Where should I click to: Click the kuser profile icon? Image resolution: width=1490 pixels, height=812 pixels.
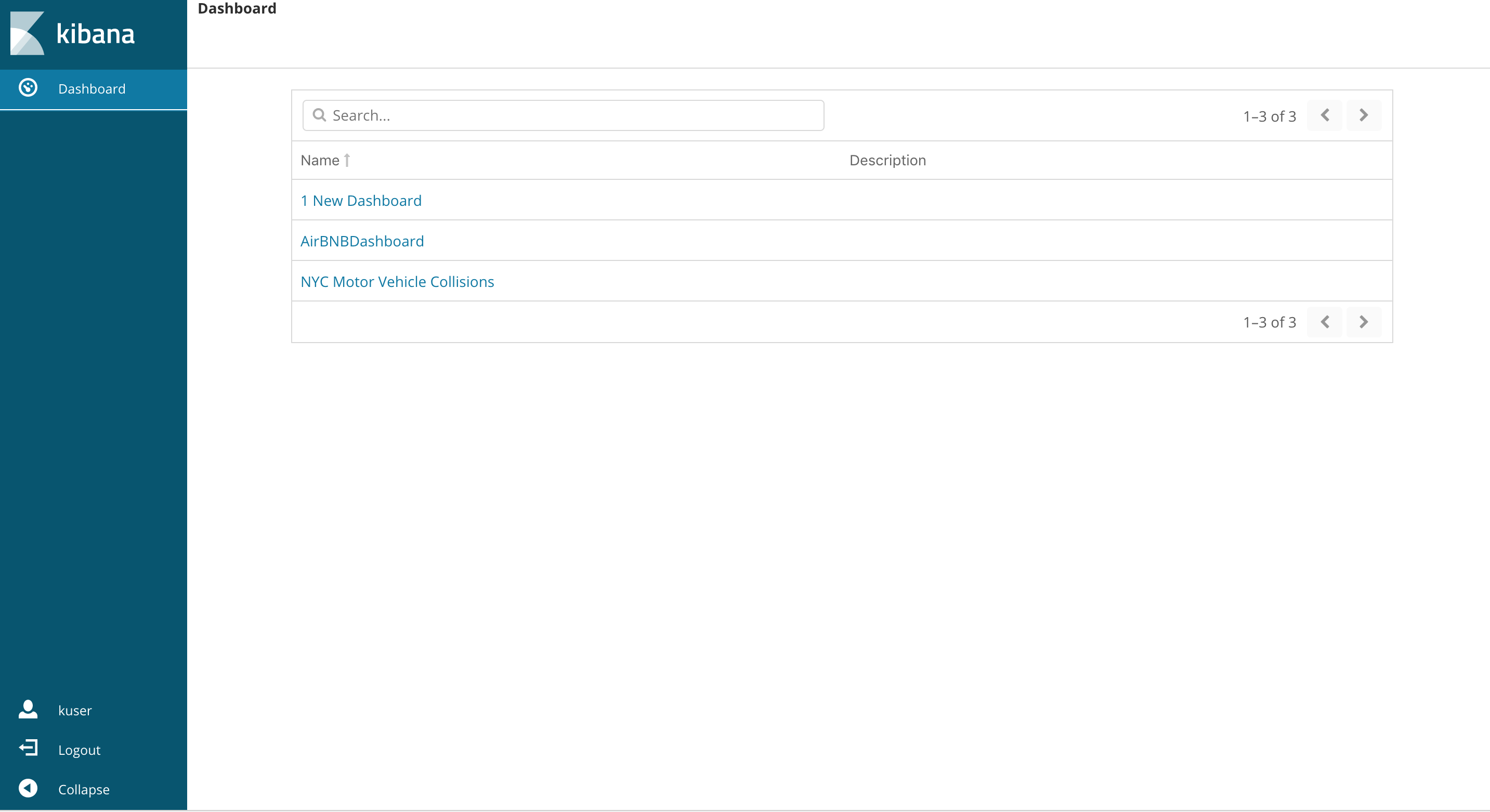pyautogui.click(x=28, y=709)
